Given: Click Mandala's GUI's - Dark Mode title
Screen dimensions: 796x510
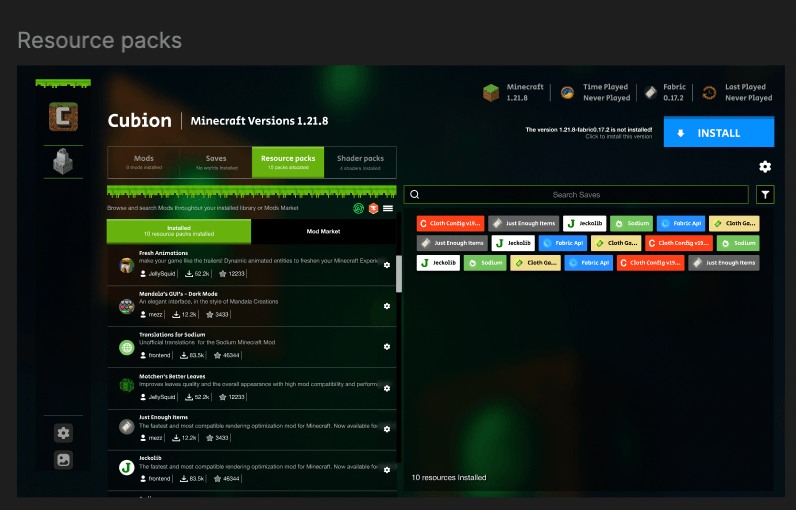Looking at the screenshot, I should (x=178, y=294).
